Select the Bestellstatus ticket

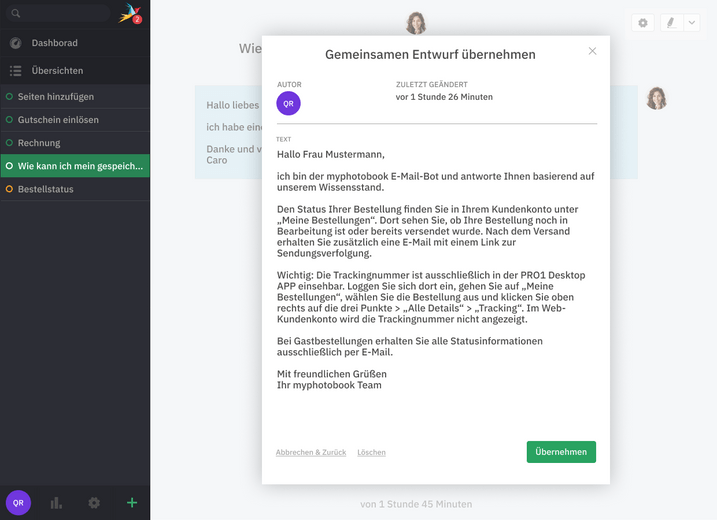75,189
